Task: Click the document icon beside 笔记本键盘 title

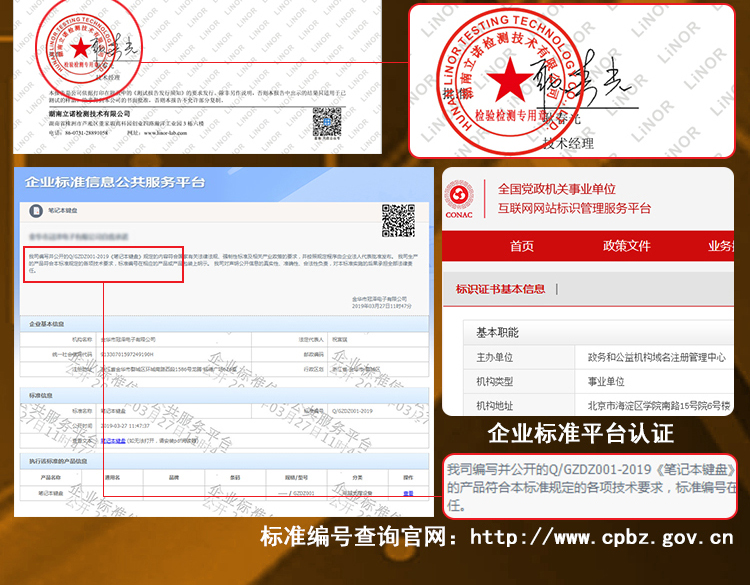Action: tap(36, 210)
